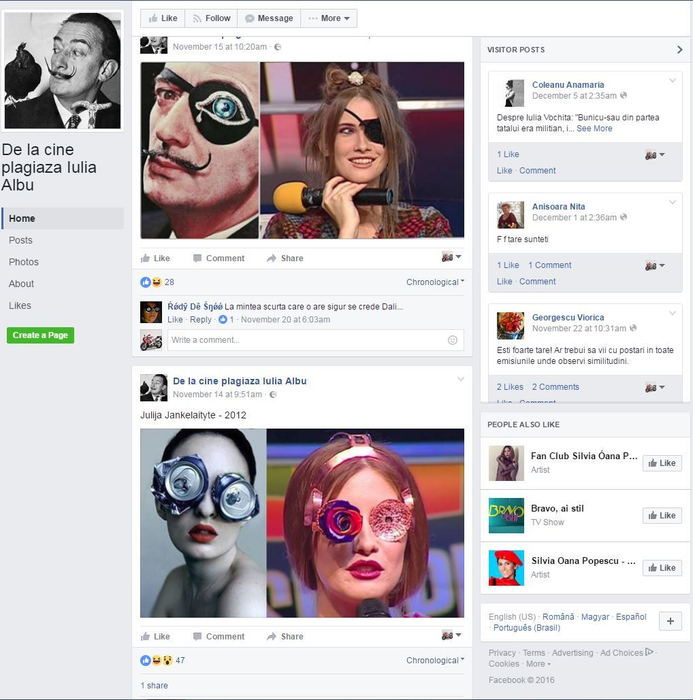Open Message to the page
The image size is (693, 700).
click(x=269, y=18)
